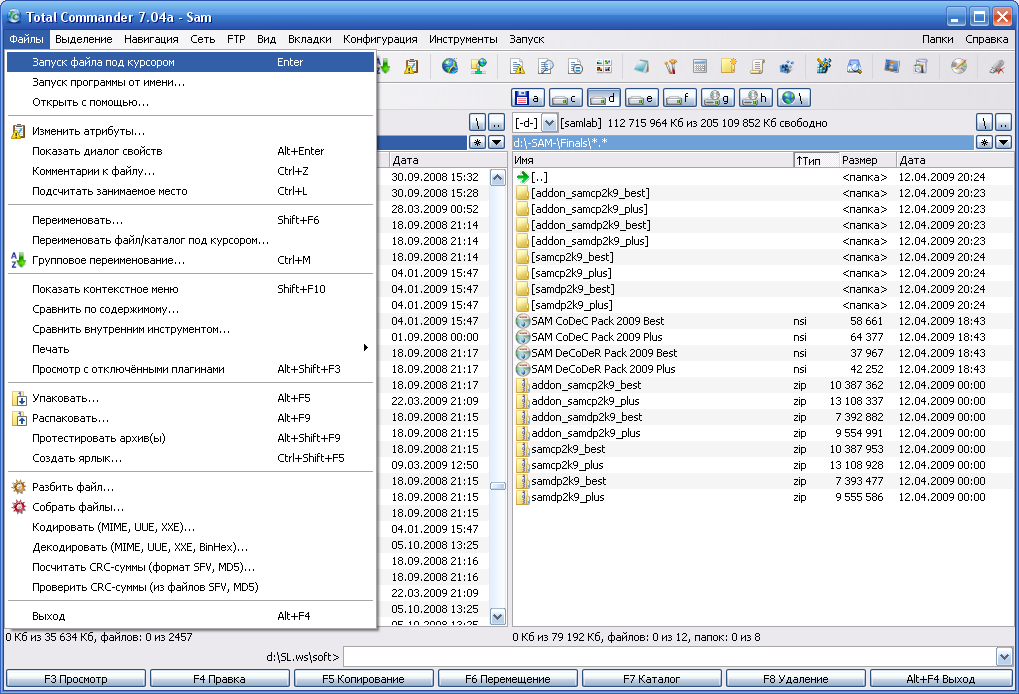
Task: Click left panel scrollbar up arrow
Action: pos(498,177)
